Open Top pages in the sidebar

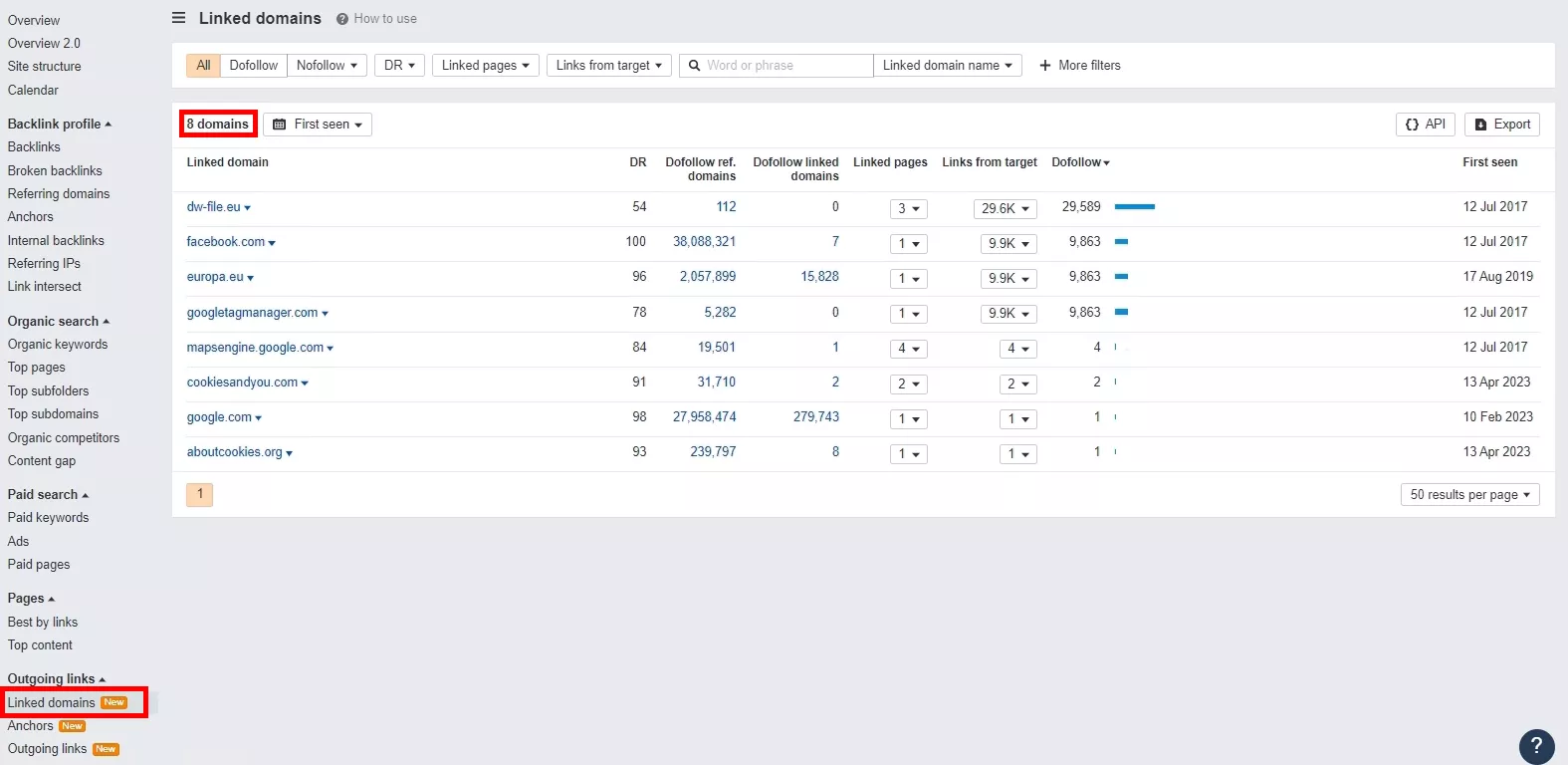coord(37,368)
